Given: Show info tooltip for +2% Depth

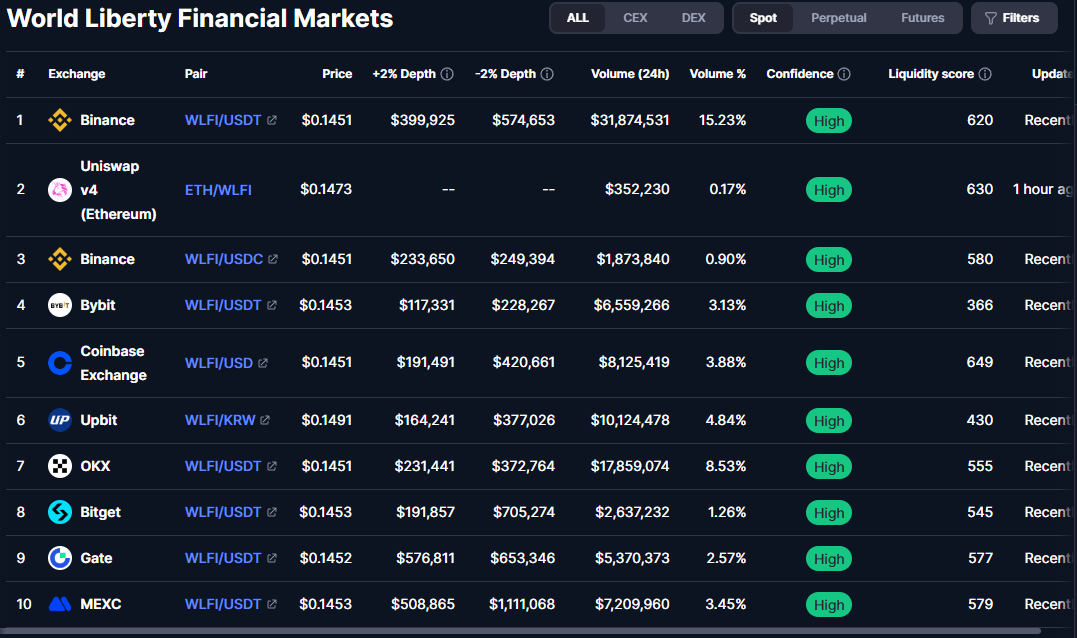Looking at the screenshot, I should (447, 74).
